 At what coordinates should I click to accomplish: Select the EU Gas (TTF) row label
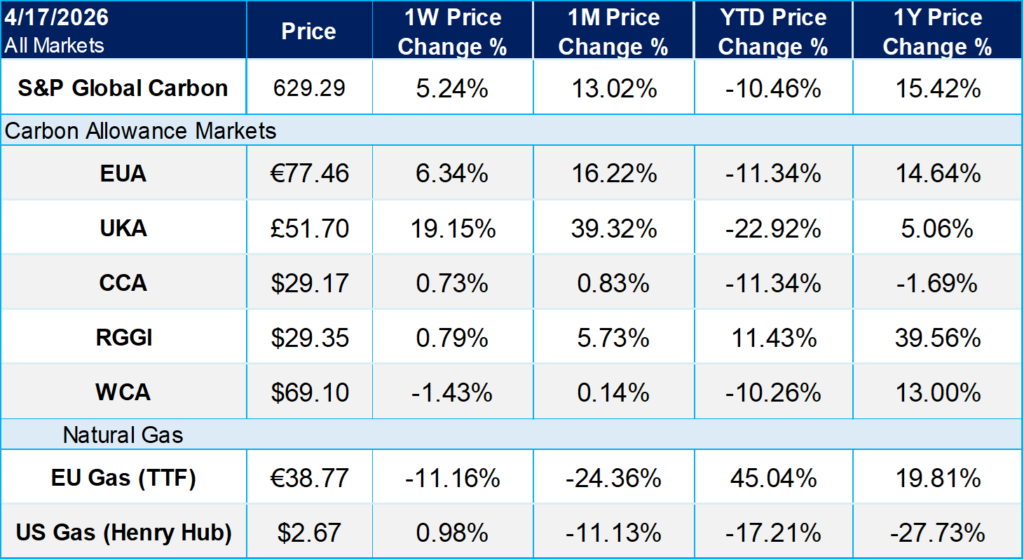click(123, 478)
